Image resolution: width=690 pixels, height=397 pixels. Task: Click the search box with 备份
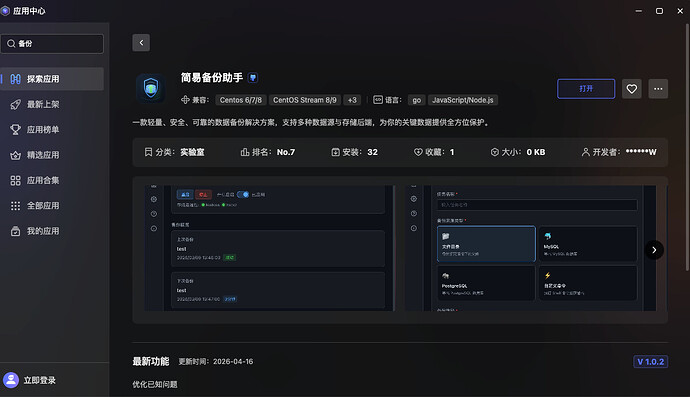[x=52, y=44]
